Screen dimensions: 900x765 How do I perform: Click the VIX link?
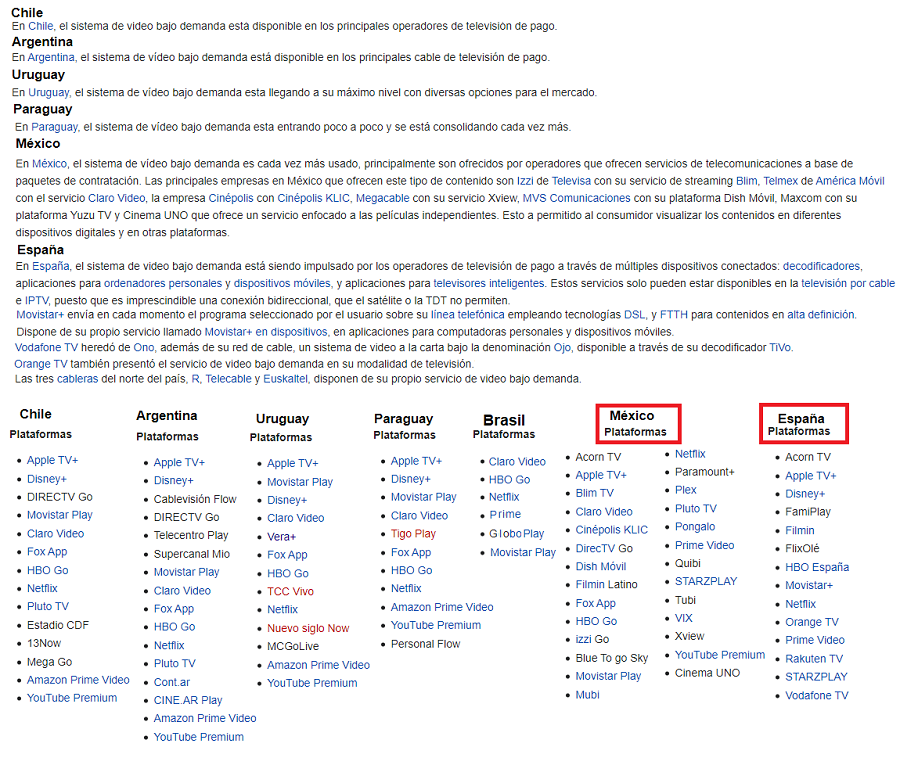[x=684, y=618]
